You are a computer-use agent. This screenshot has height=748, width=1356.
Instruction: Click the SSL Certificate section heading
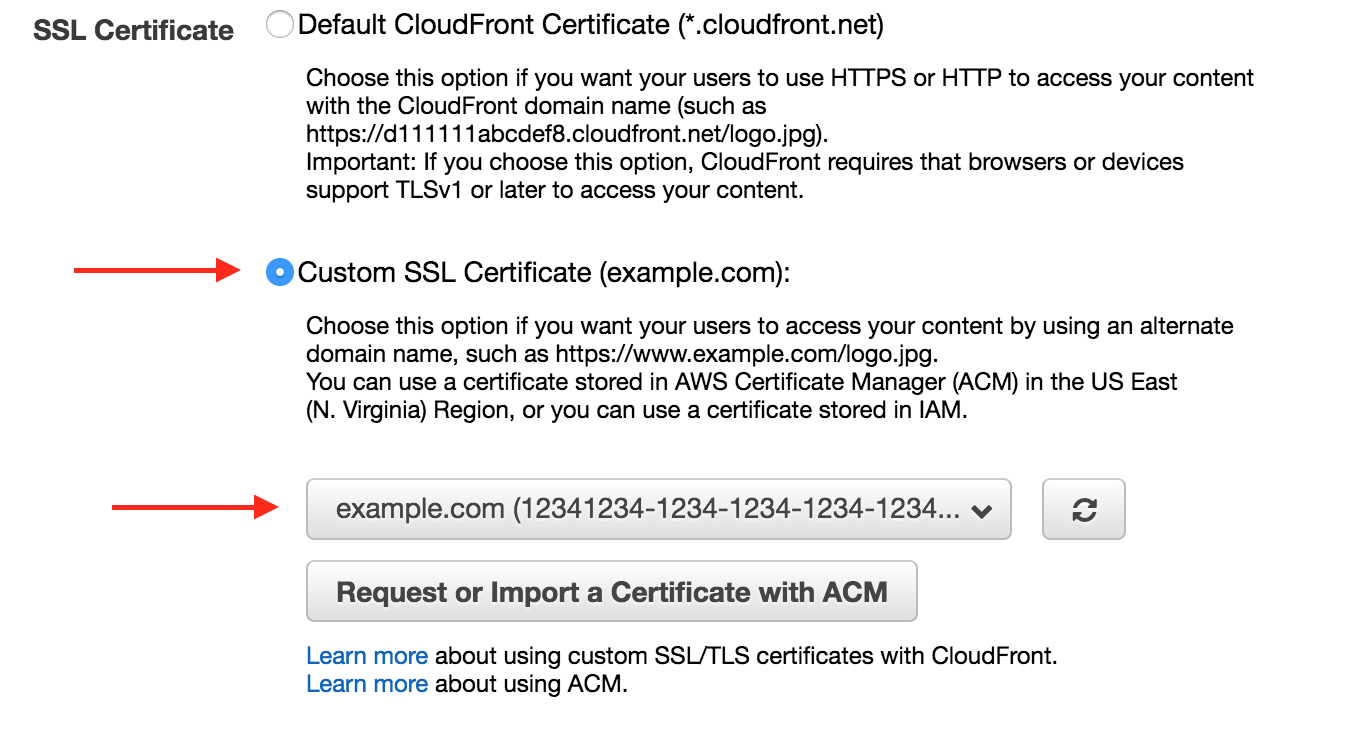click(133, 30)
